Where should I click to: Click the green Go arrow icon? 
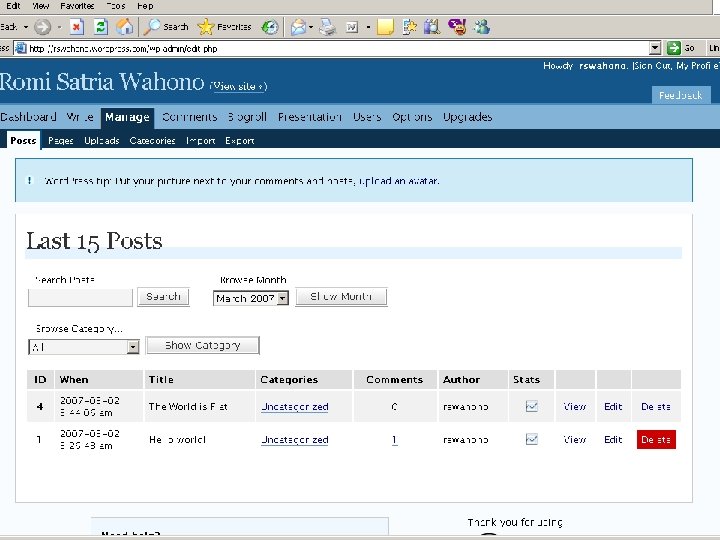coord(674,48)
